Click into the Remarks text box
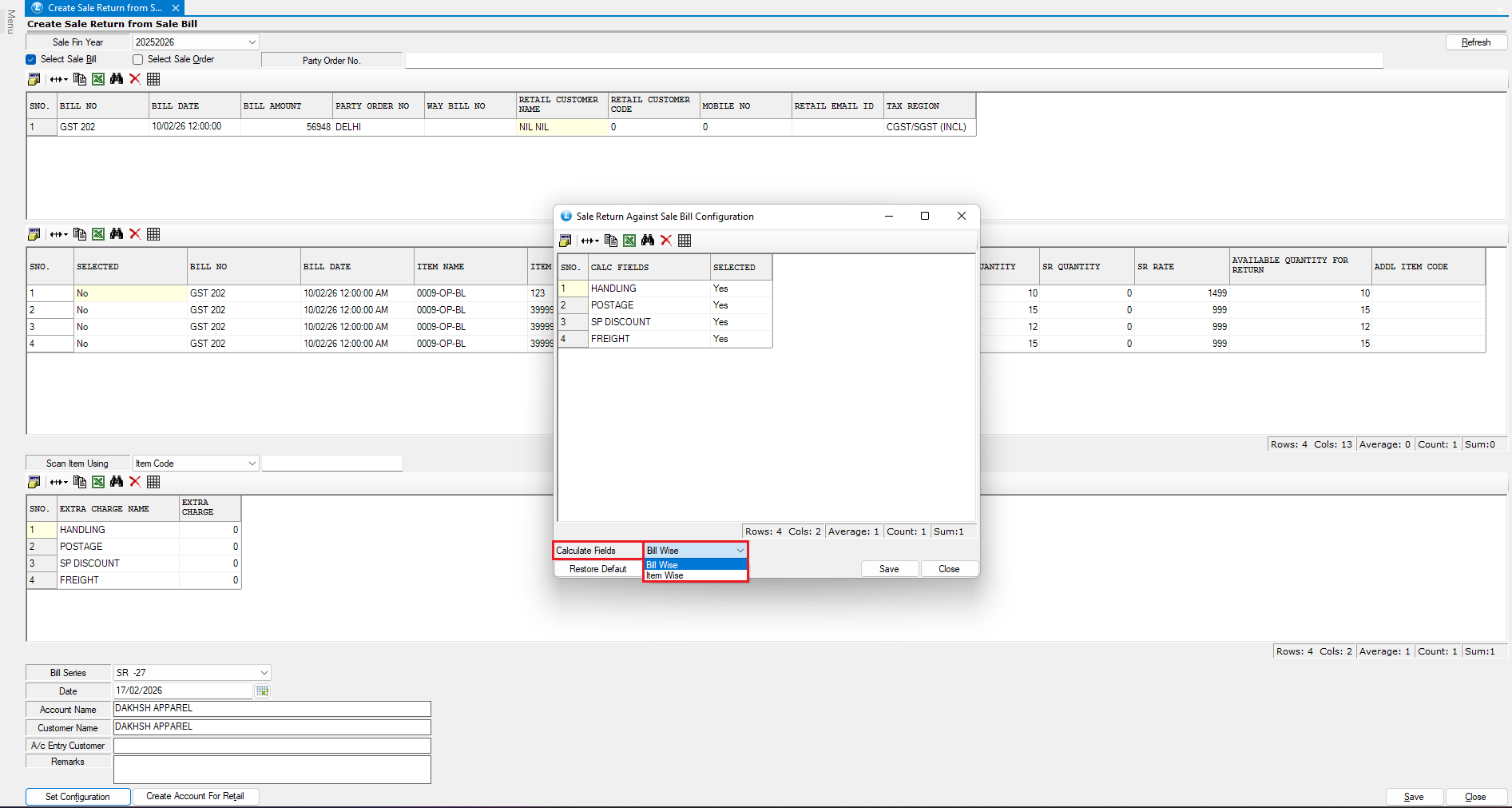The width and height of the screenshot is (1512, 808). [x=272, y=770]
